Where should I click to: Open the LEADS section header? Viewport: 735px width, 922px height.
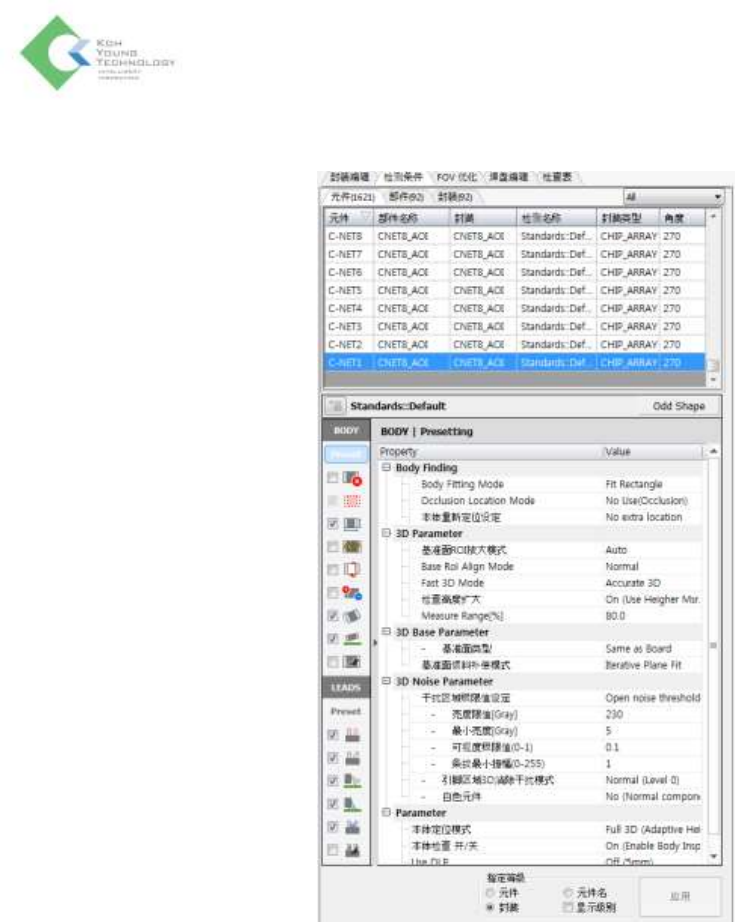pyautogui.click(x=346, y=687)
